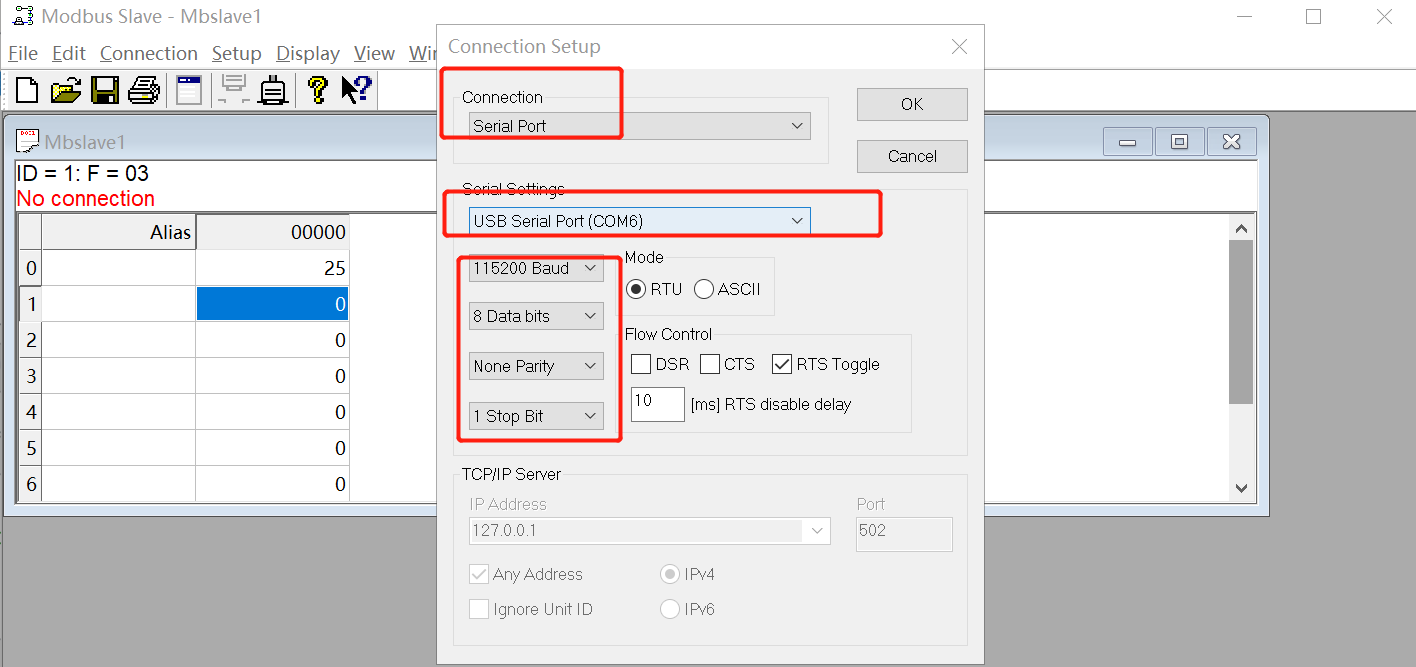Viewport: 1416px width, 667px height.
Task: Open the Setup menu
Action: [x=236, y=54]
